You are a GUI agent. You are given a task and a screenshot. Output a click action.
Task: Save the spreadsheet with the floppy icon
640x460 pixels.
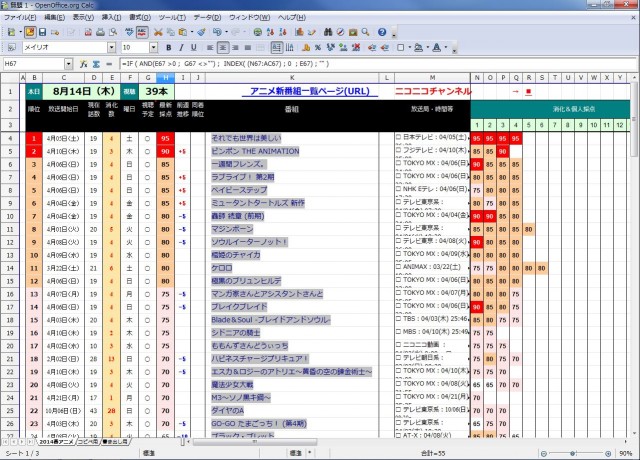click(42, 32)
